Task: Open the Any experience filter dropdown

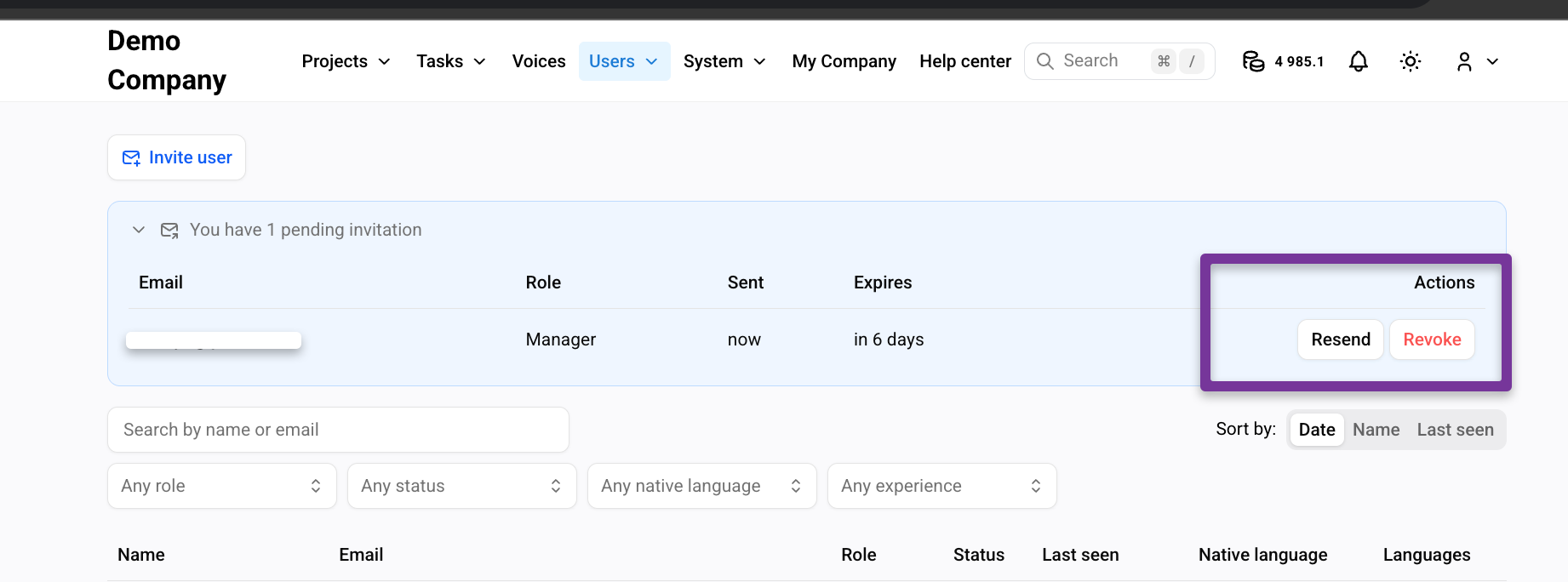Action: [942, 486]
